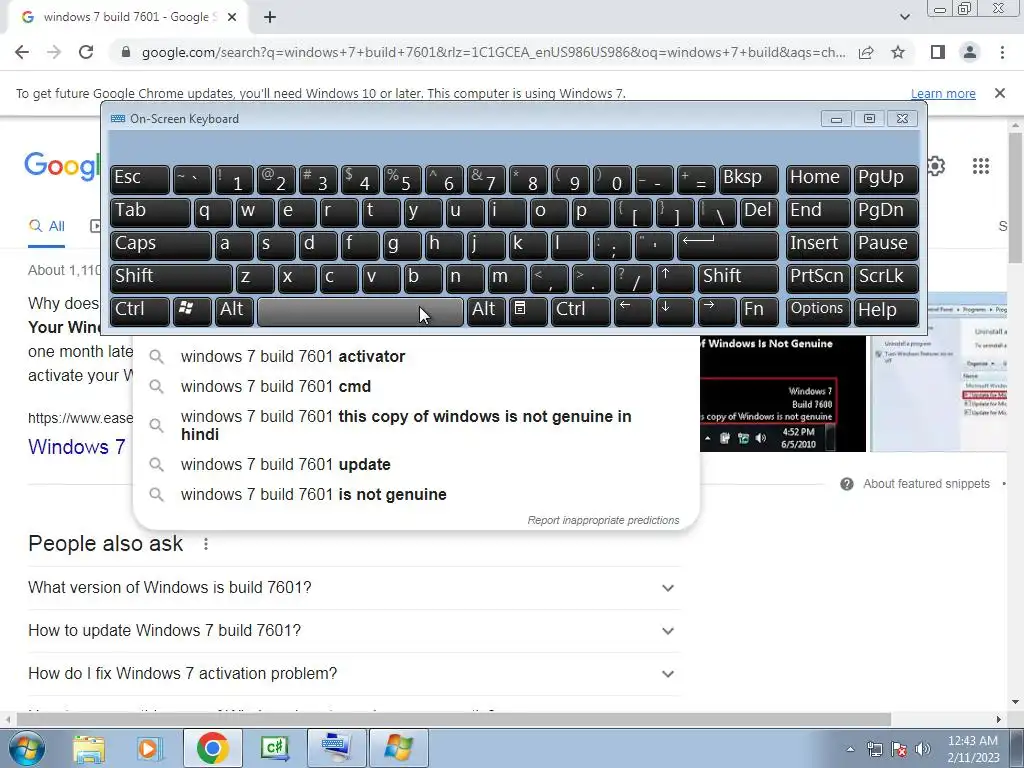Toggle Caps lock on On-Screen Keyboard
The height and width of the screenshot is (768, 1024).
click(x=160, y=245)
